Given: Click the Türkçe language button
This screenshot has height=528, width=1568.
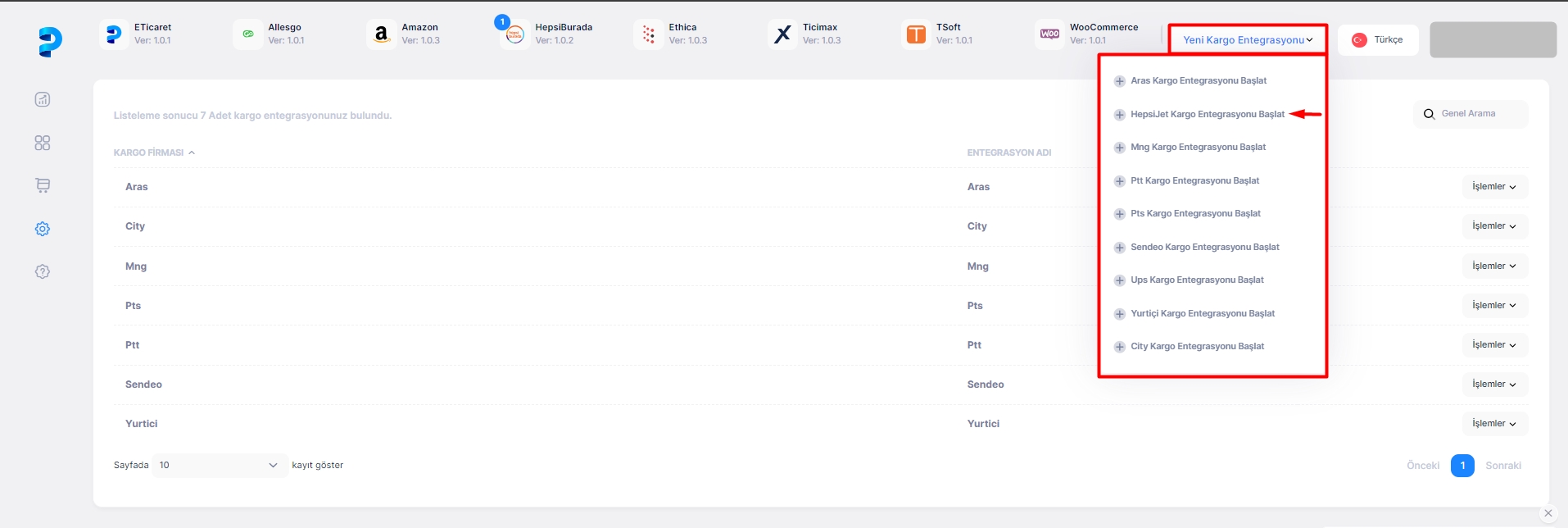Looking at the screenshot, I should pyautogui.click(x=1378, y=39).
